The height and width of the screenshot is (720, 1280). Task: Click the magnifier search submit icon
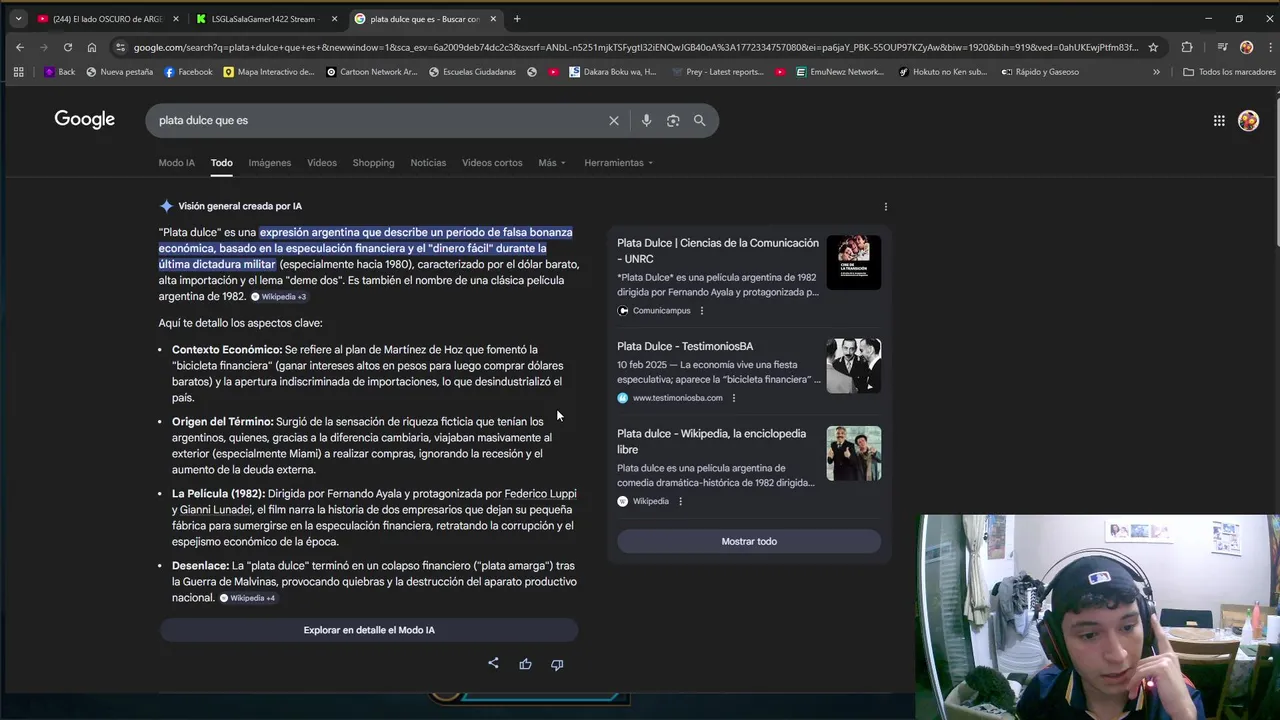(x=700, y=120)
